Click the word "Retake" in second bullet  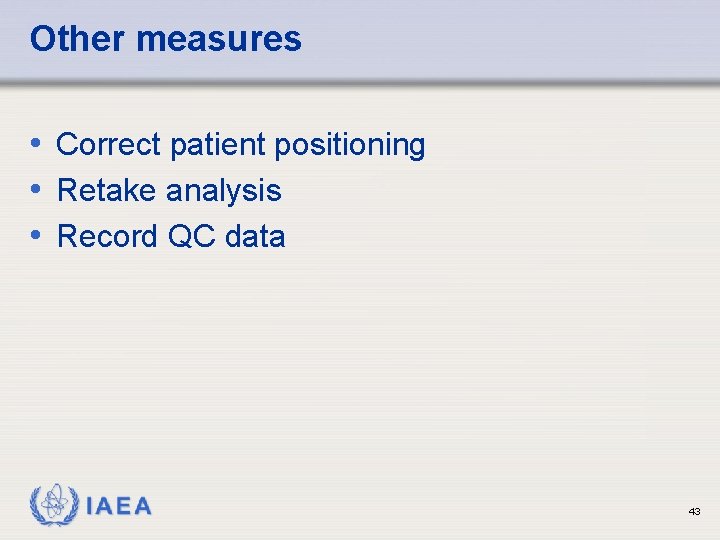point(107,191)
